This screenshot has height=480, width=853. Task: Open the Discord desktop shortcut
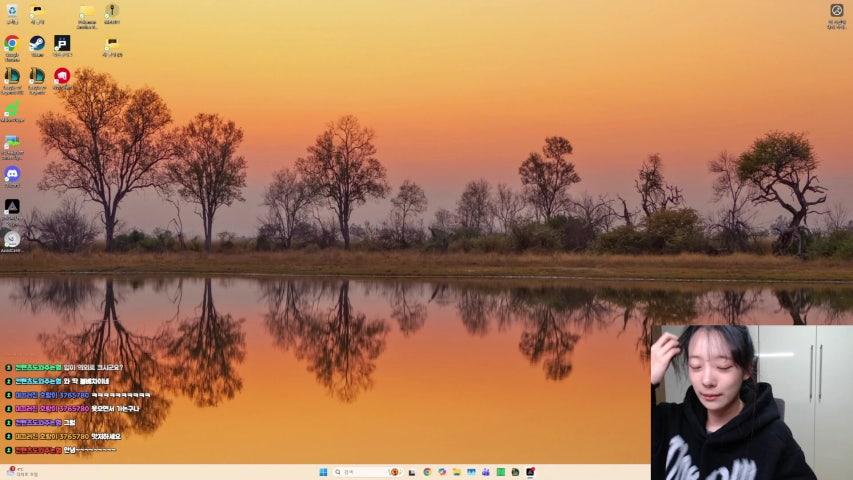tap(12, 174)
